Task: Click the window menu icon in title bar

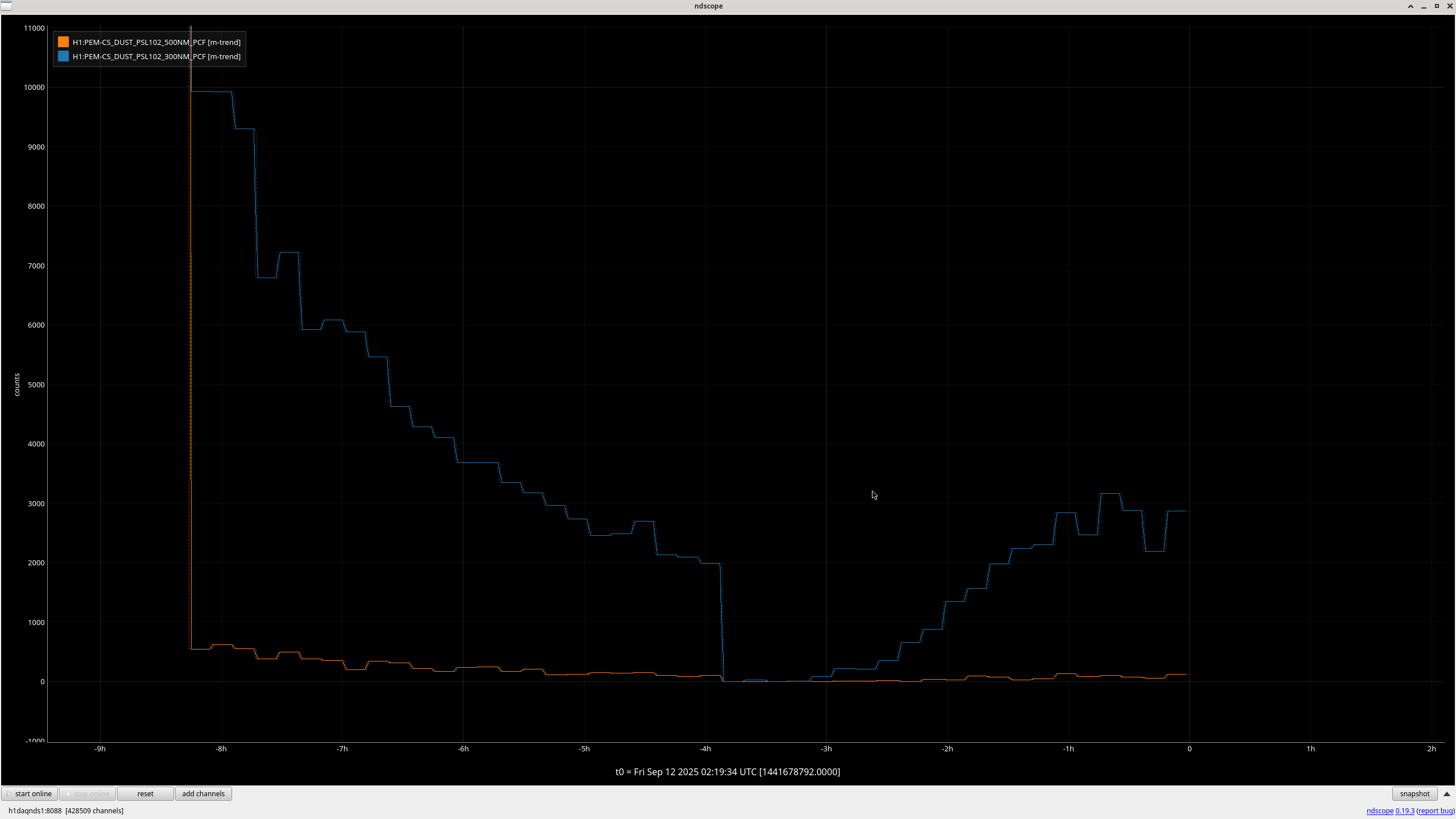Action: coord(6,6)
